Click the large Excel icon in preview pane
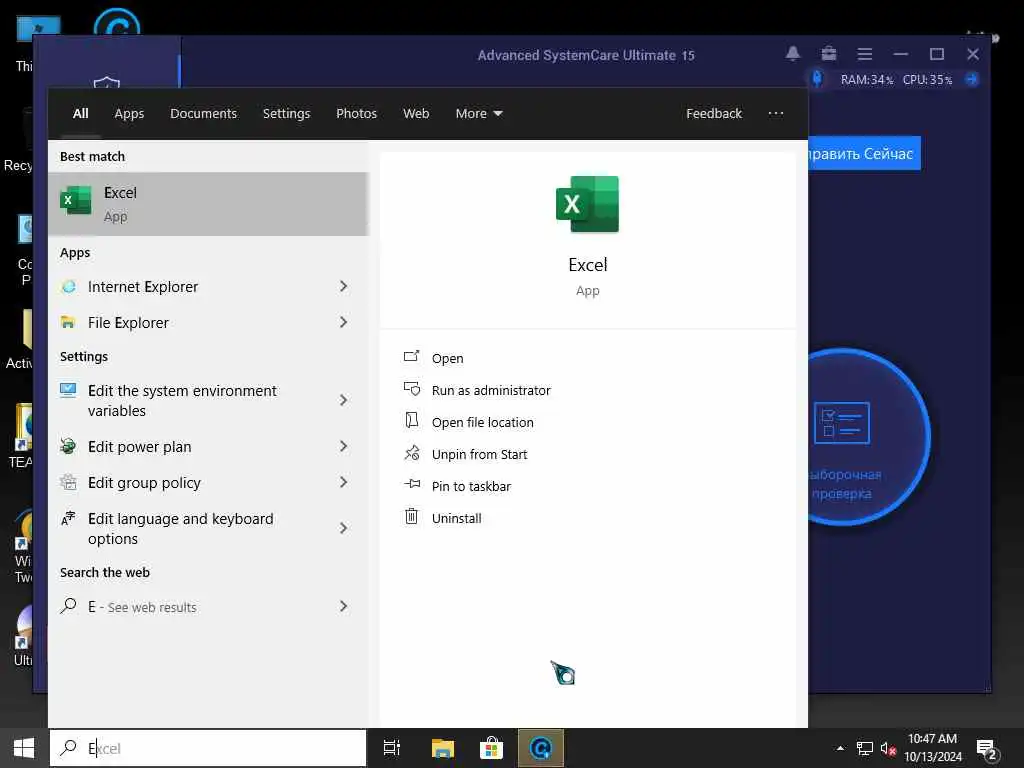This screenshot has height=768, width=1024. tap(587, 204)
